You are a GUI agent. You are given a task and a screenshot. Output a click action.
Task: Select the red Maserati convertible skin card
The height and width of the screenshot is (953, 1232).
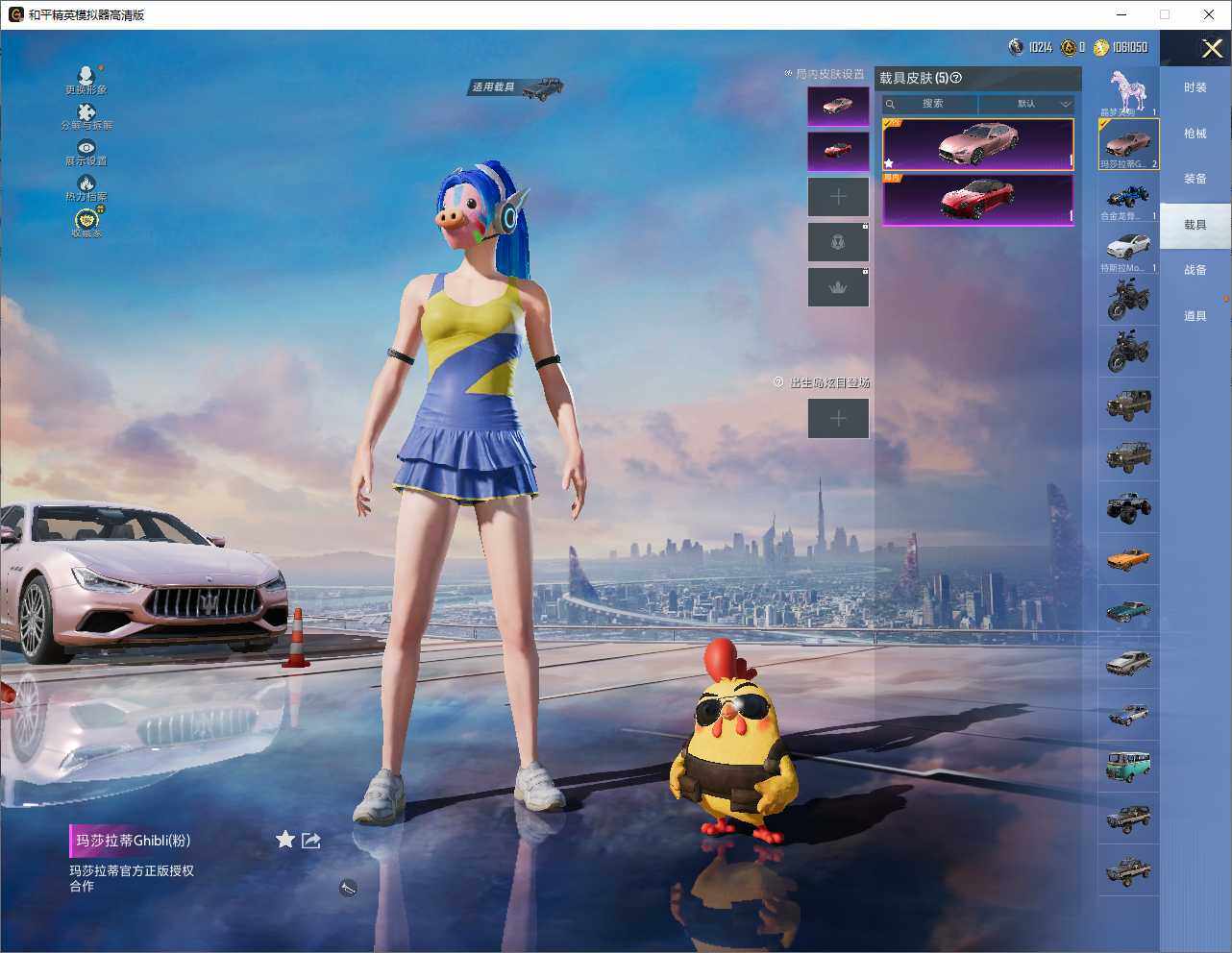tap(978, 200)
